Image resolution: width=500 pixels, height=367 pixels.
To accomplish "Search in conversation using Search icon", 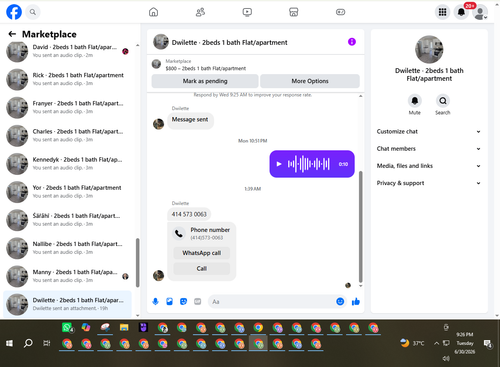I will (x=443, y=101).
